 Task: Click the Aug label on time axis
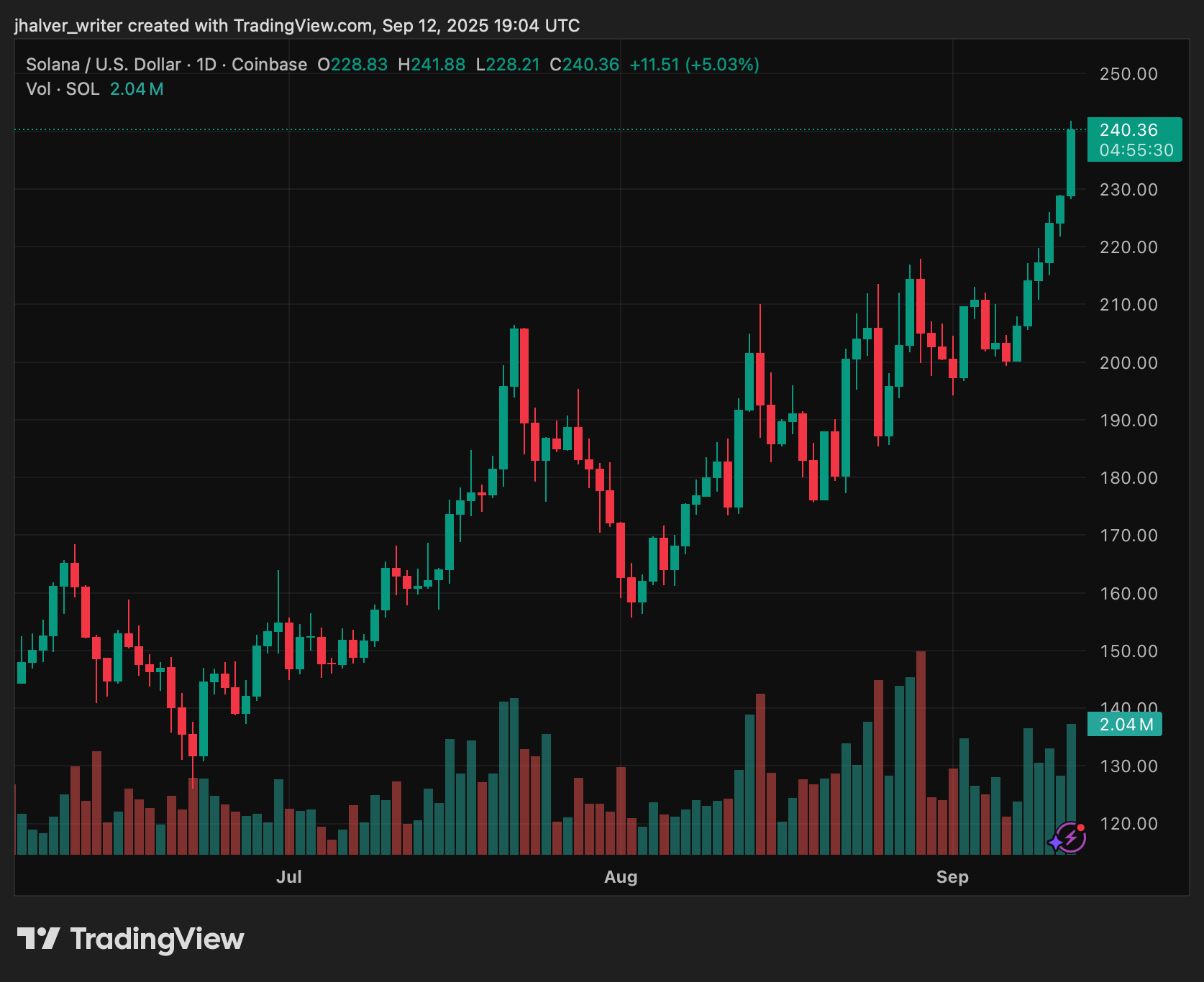(x=621, y=877)
